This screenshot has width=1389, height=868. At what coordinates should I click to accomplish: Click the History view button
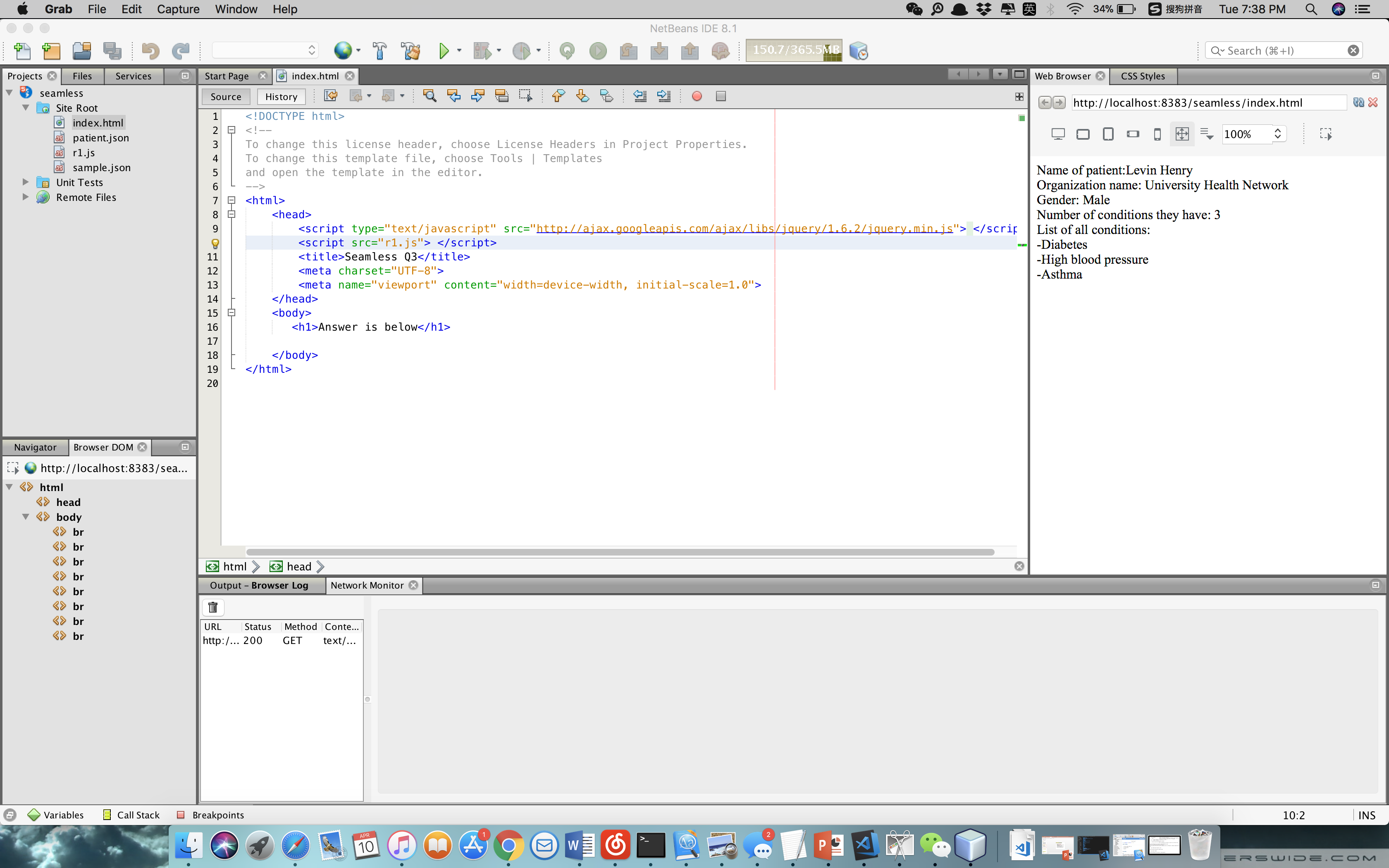[281, 96]
